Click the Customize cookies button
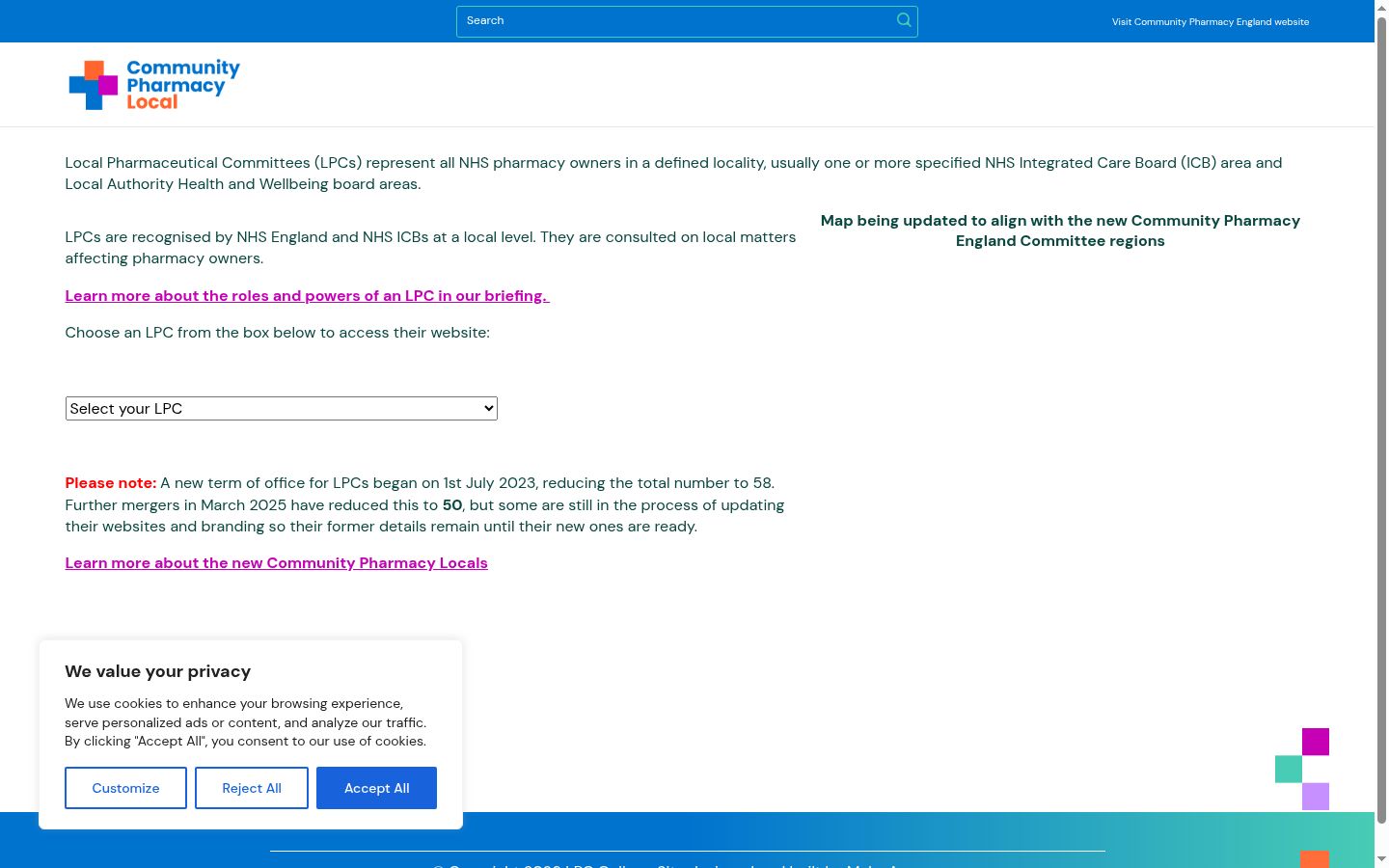 point(125,788)
